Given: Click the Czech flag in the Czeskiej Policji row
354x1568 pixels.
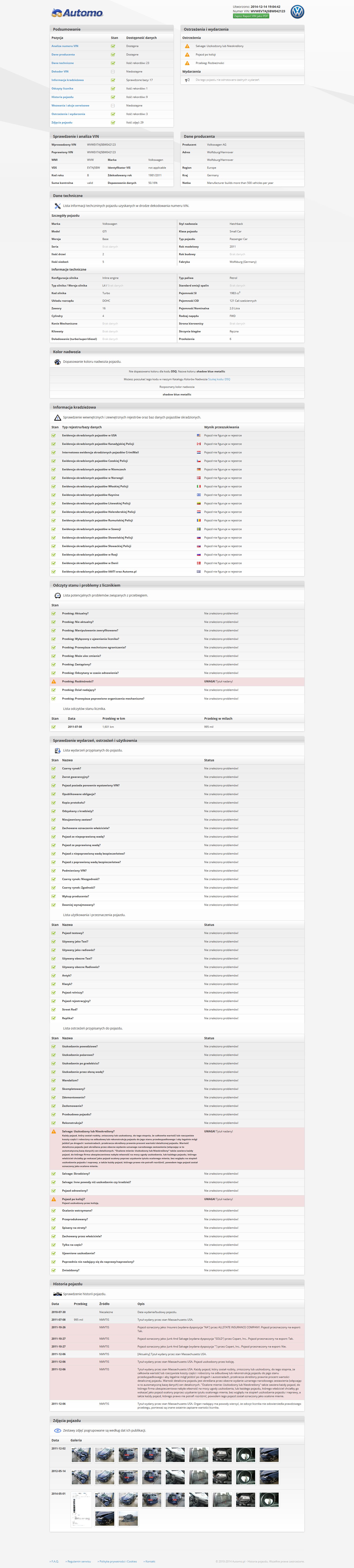Looking at the screenshot, I should click(198, 461).
